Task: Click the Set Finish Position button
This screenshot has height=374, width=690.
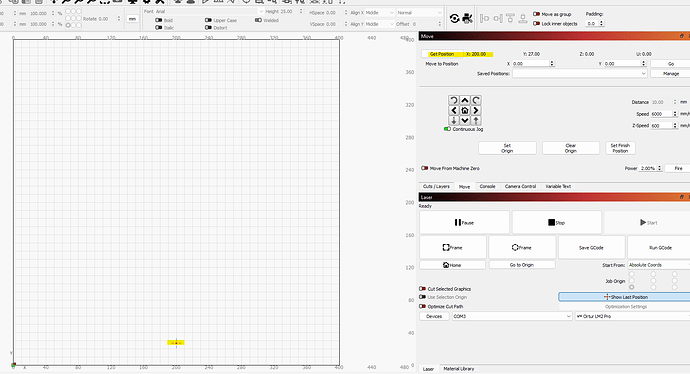Action: tap(620, 148)
